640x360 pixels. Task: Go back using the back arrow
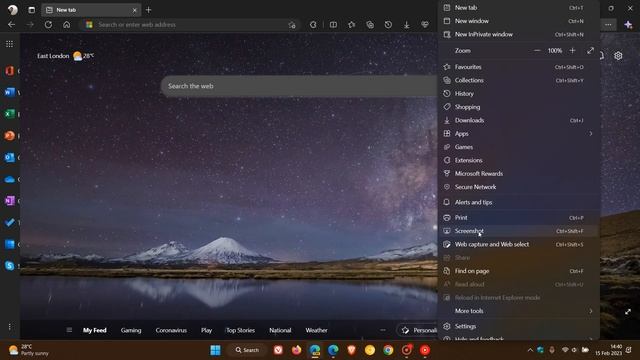point(11,24)
